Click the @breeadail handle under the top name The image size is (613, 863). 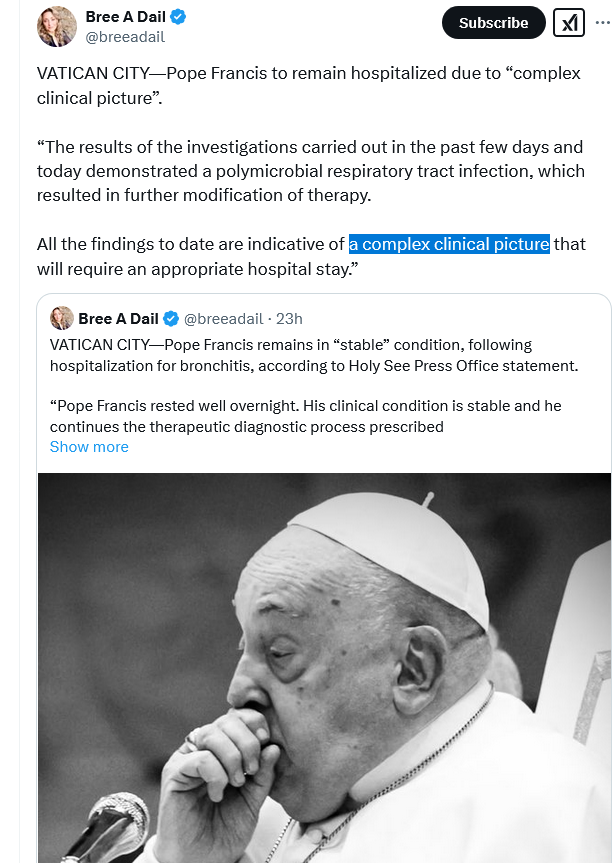pos(125,37)
